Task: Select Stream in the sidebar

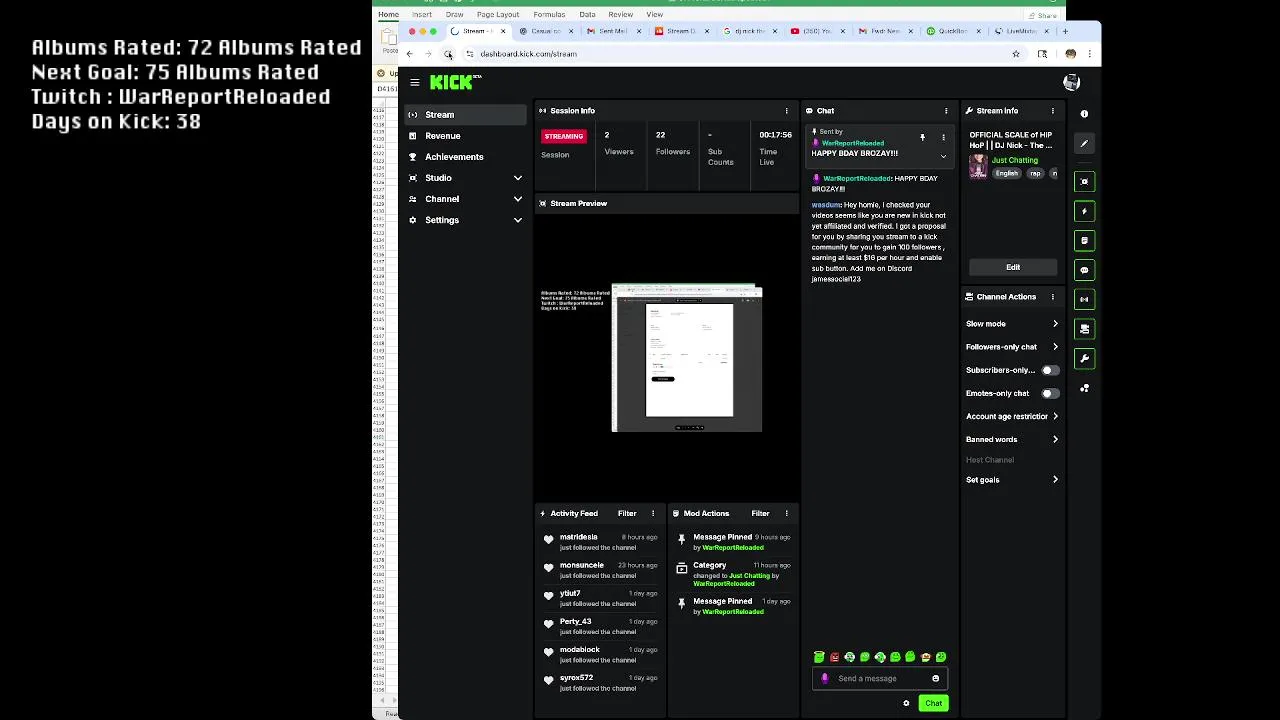Action: (466, 115)
